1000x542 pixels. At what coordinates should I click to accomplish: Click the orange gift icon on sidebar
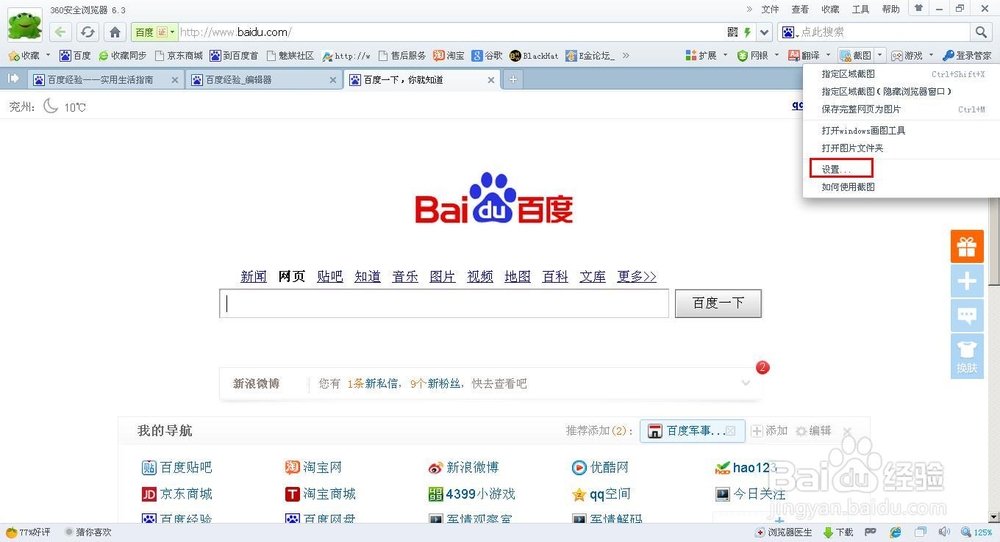967,246
